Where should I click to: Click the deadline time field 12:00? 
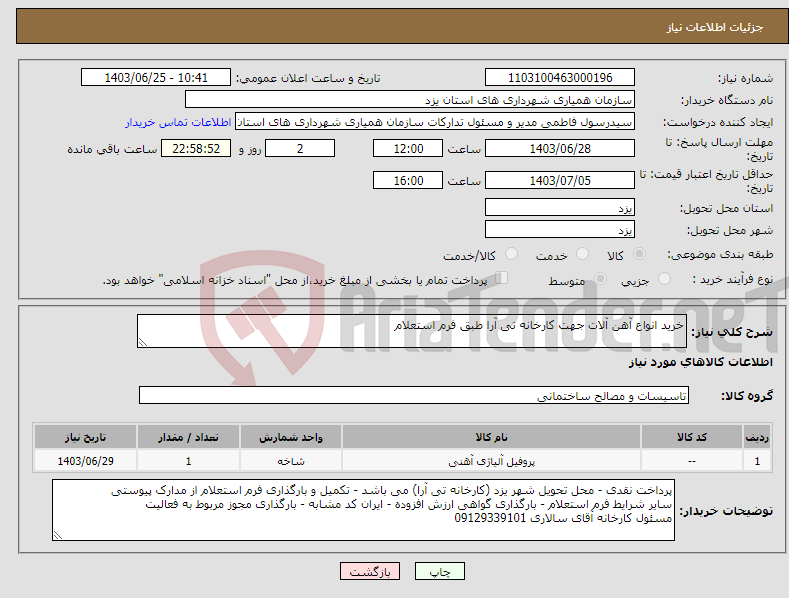(408, 148)
